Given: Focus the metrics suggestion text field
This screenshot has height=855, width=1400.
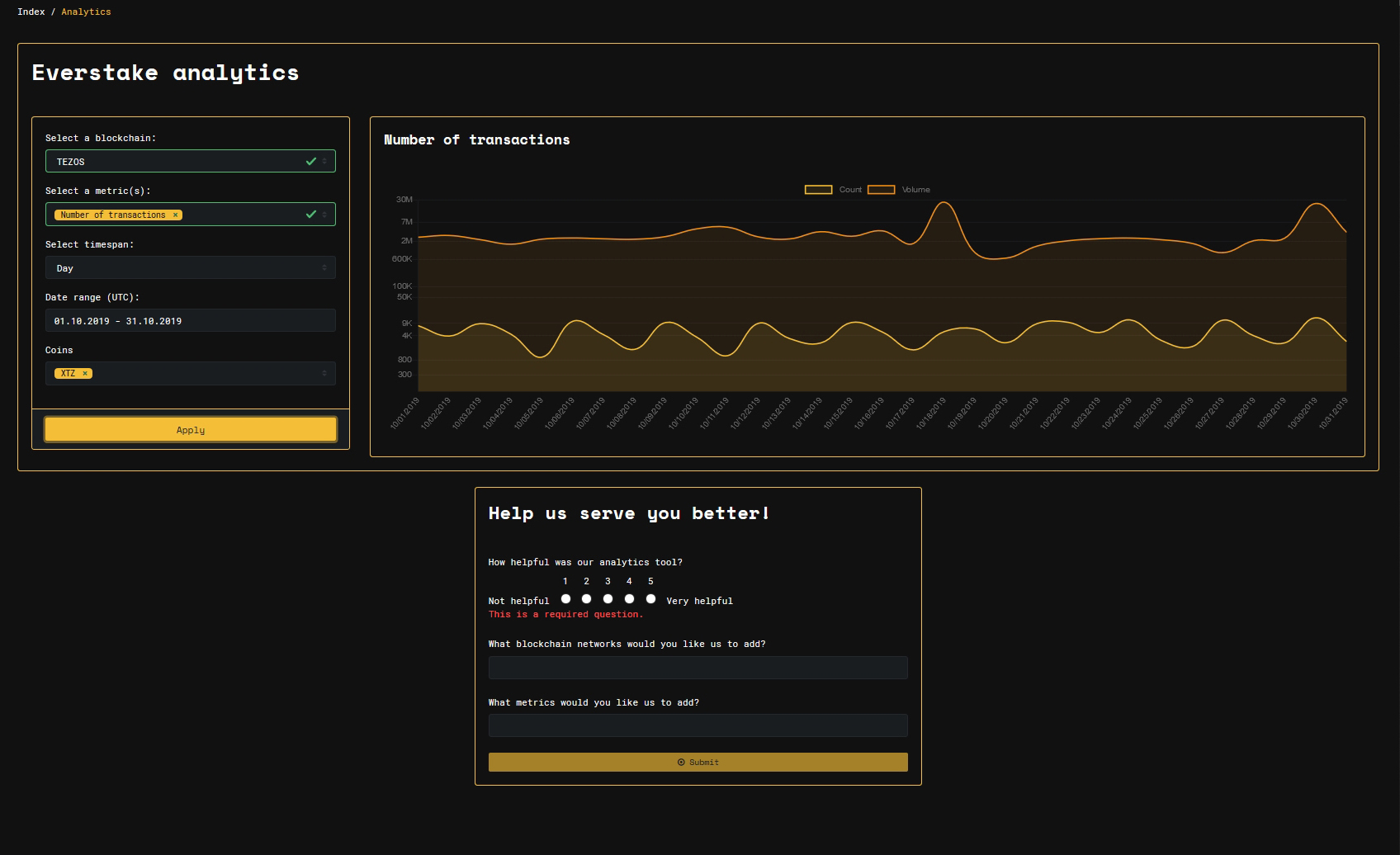Looking at the screenshot, I should pos(698,725).
